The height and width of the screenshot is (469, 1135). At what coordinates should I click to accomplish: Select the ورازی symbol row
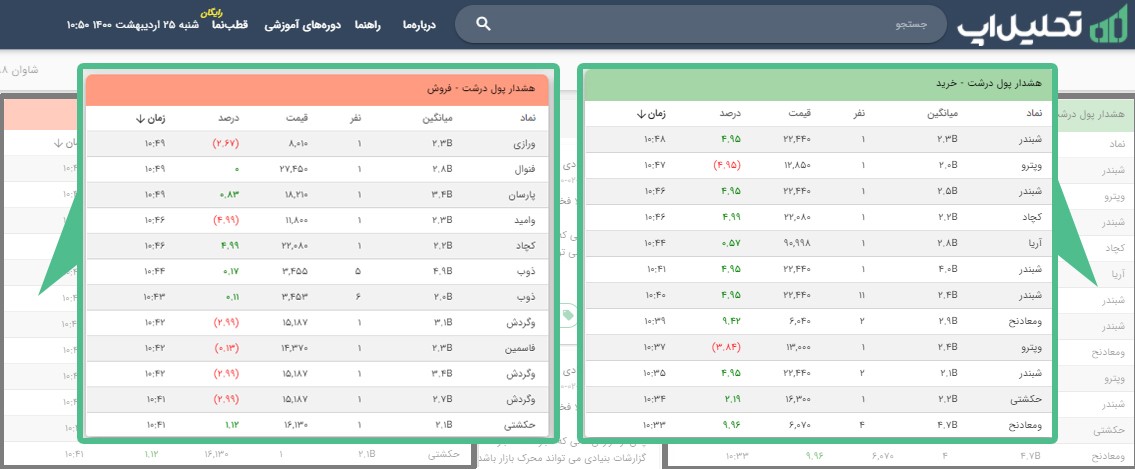(317, 144)
